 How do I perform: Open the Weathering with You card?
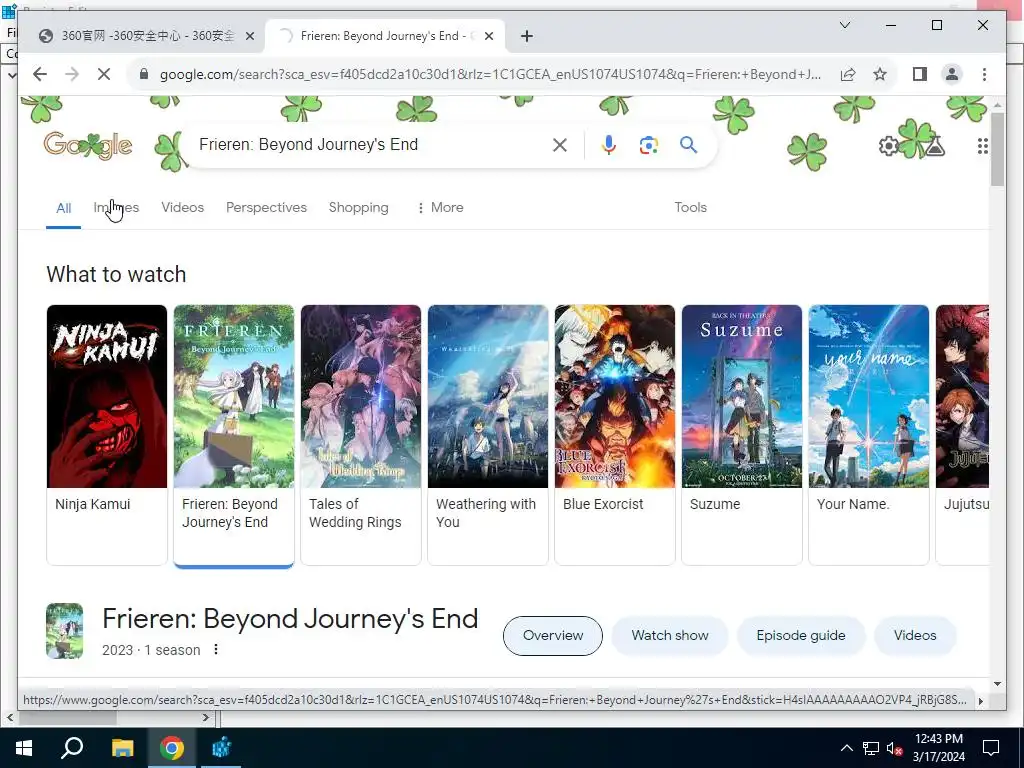[x=488, y=434]
